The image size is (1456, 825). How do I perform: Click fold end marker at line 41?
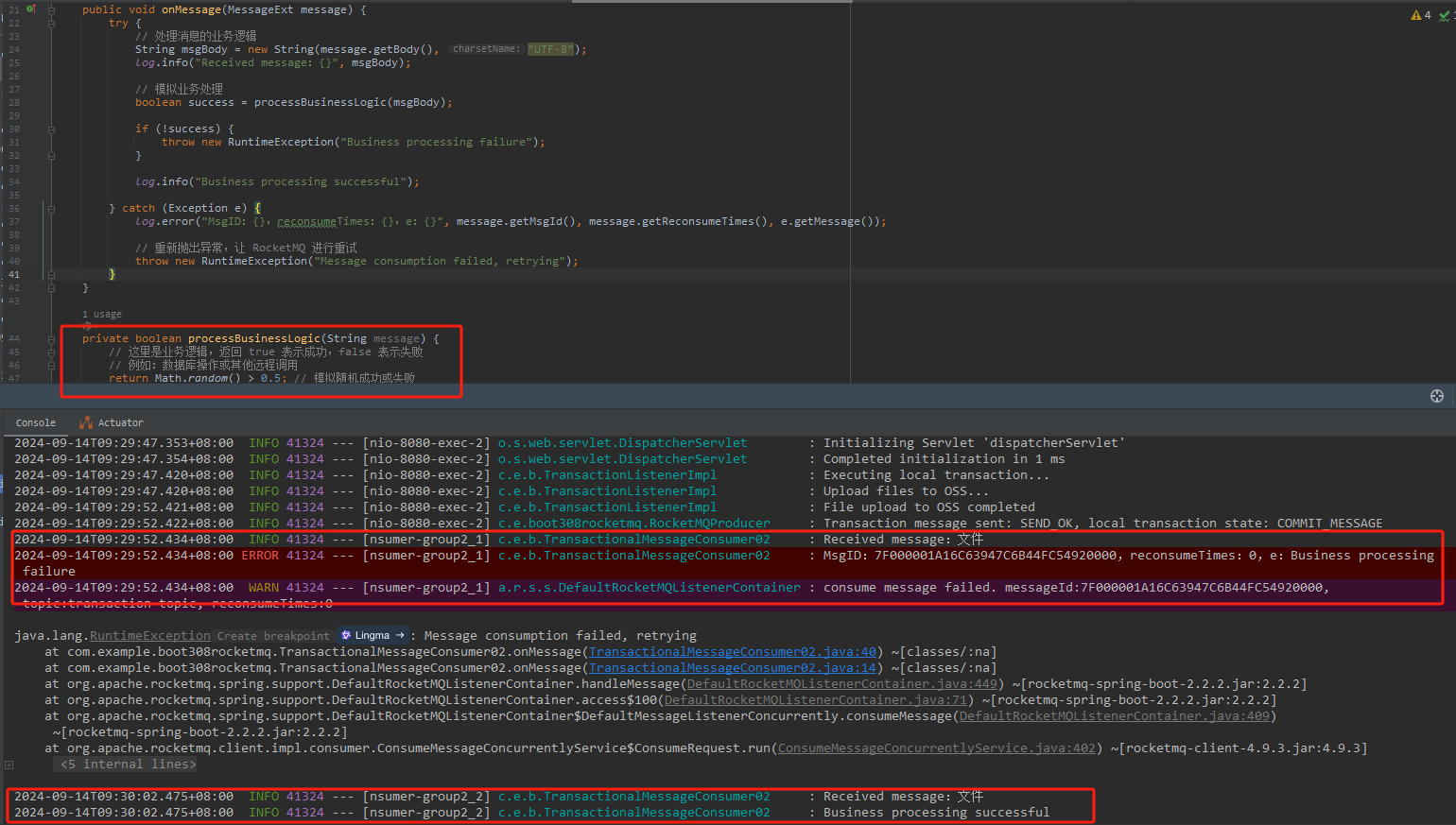point(51,274)
